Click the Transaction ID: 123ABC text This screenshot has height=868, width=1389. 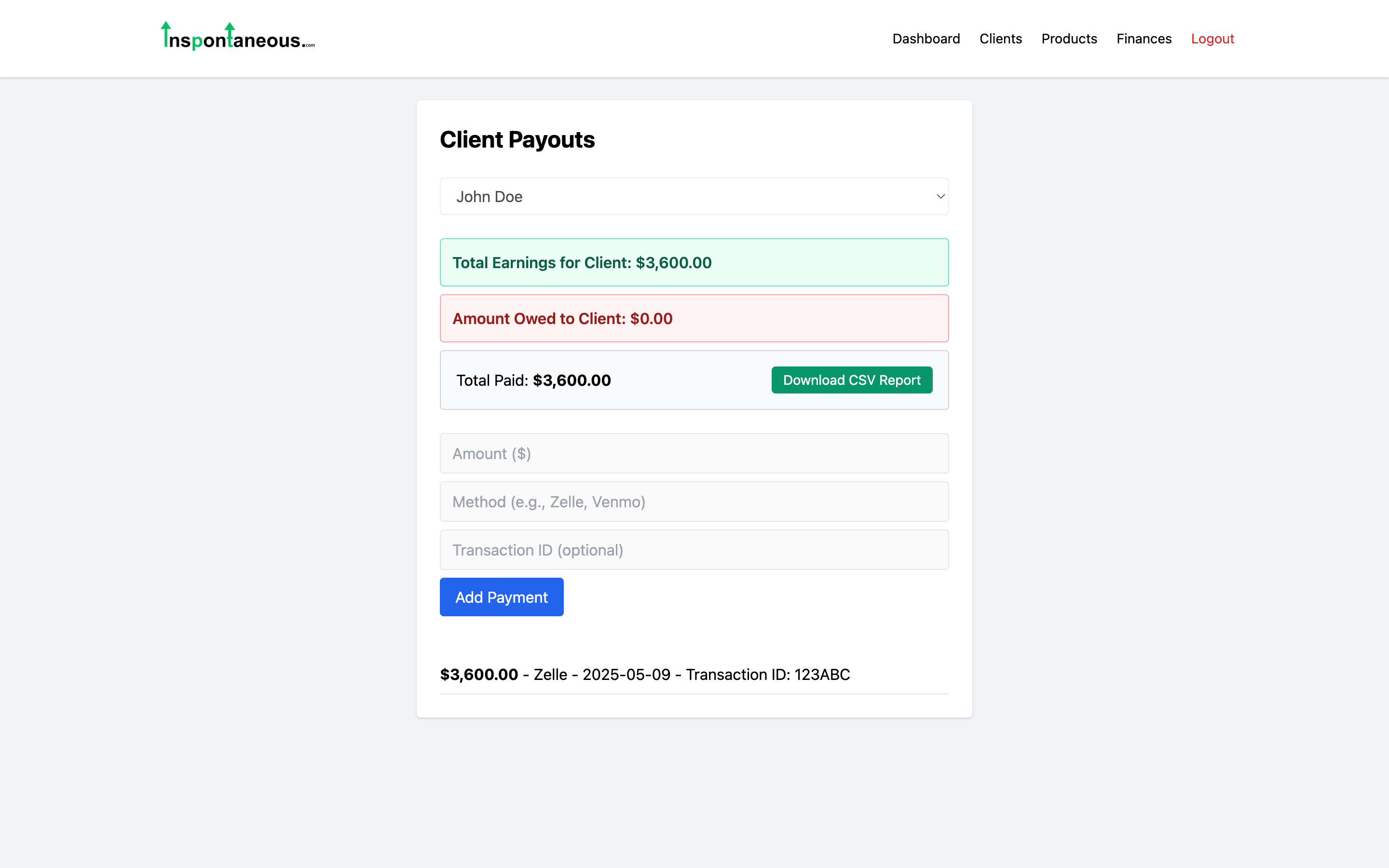pos(767,675)
